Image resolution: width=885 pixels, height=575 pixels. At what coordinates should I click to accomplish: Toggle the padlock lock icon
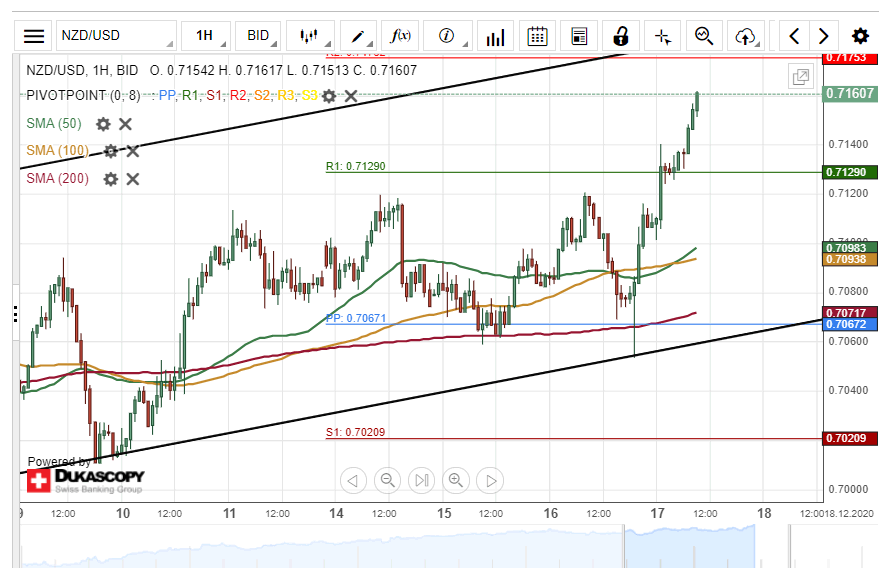click(x=620, y=36)
